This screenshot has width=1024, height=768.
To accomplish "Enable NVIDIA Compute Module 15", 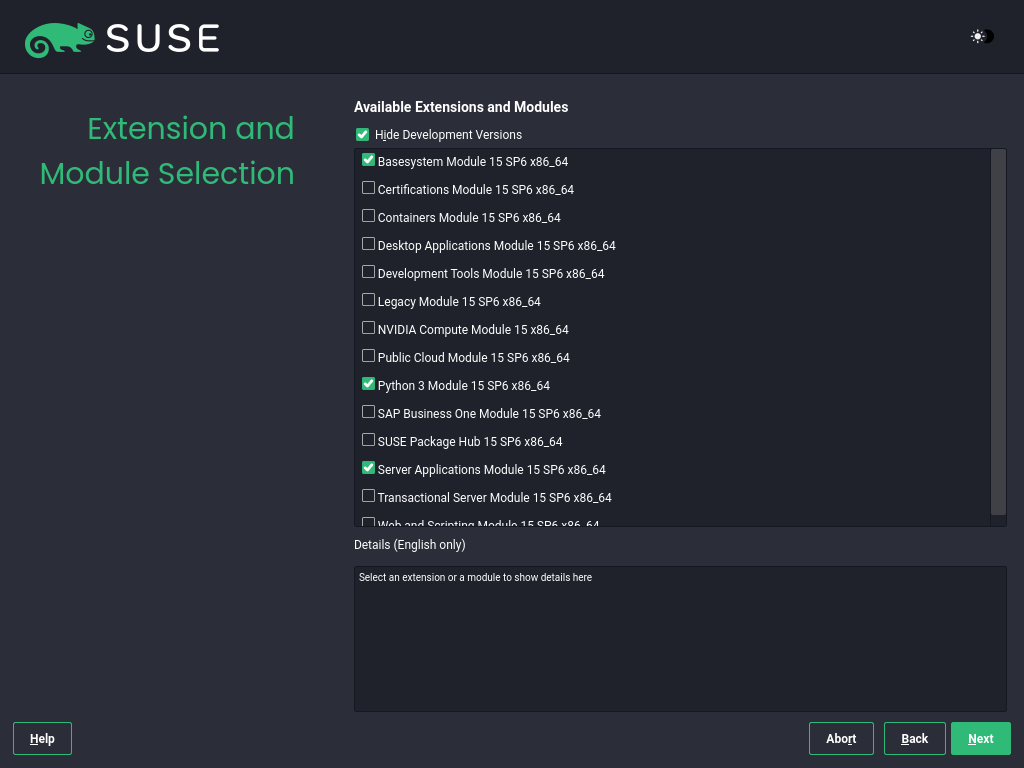I will [x=369, y=328].
